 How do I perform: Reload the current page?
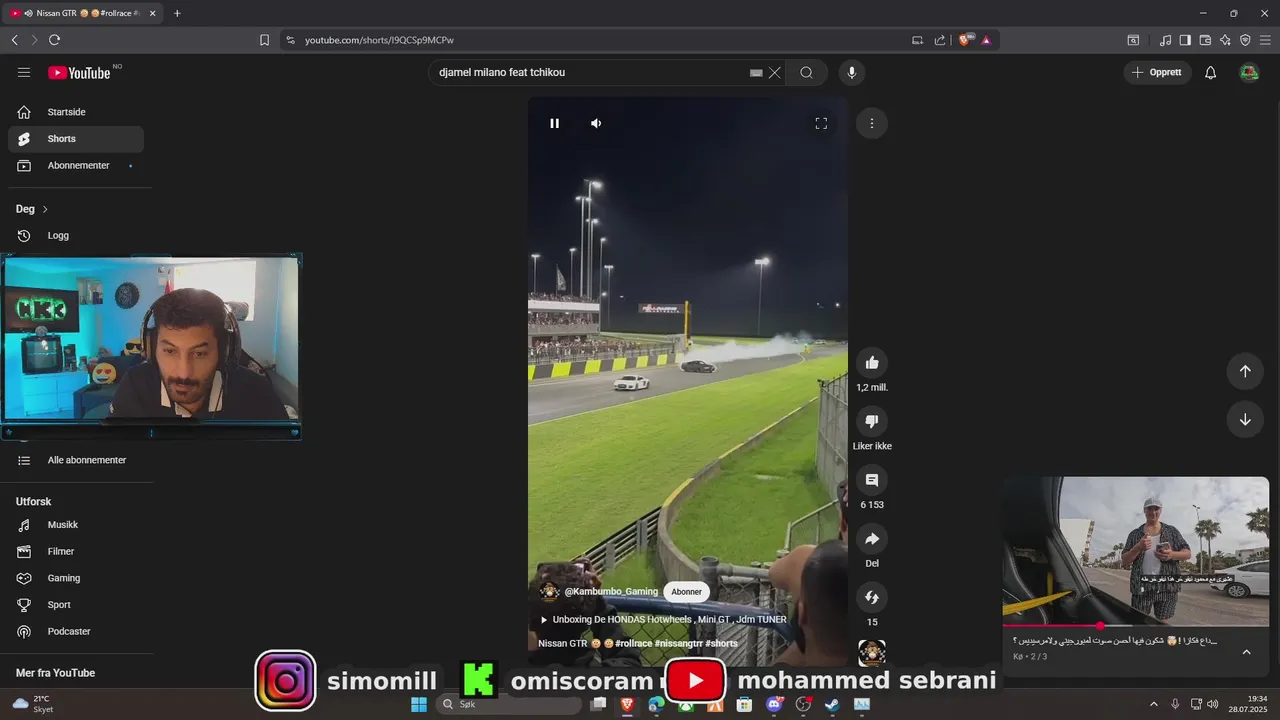tap(54, 40)
